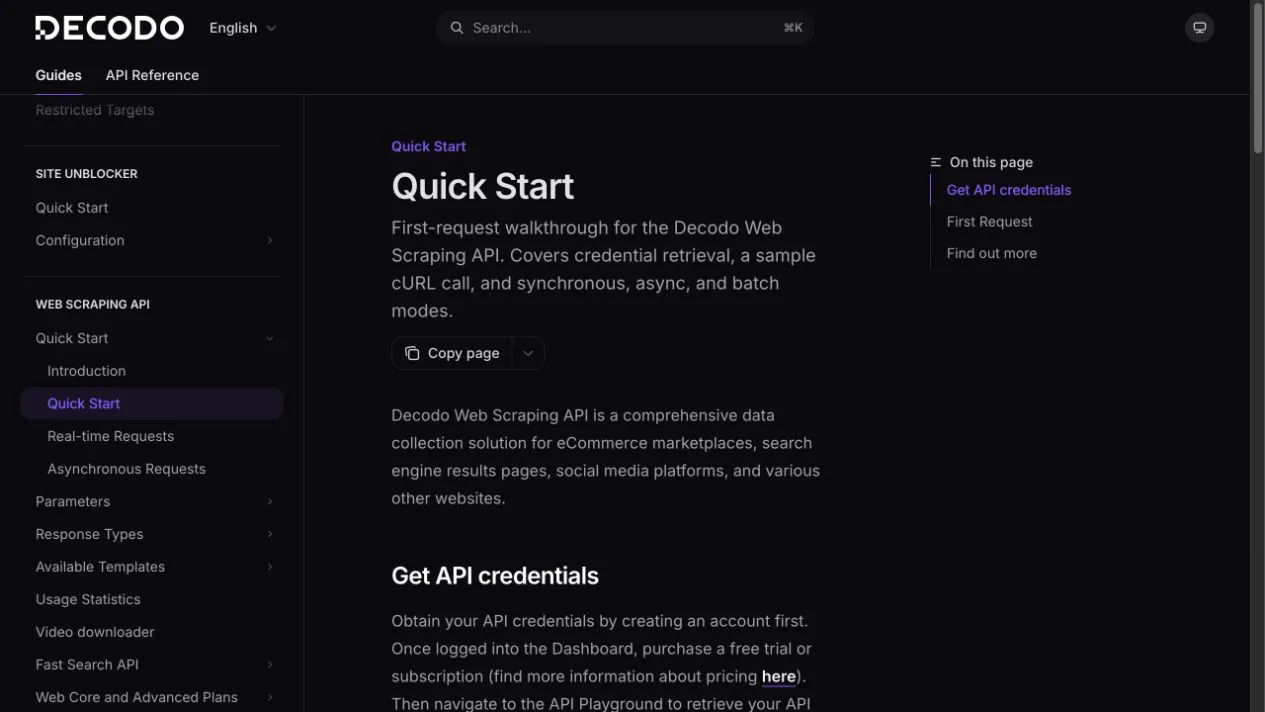Open the English language dropdown
This screenshot has height=712, width=1265.
click(x=243, y=28)
